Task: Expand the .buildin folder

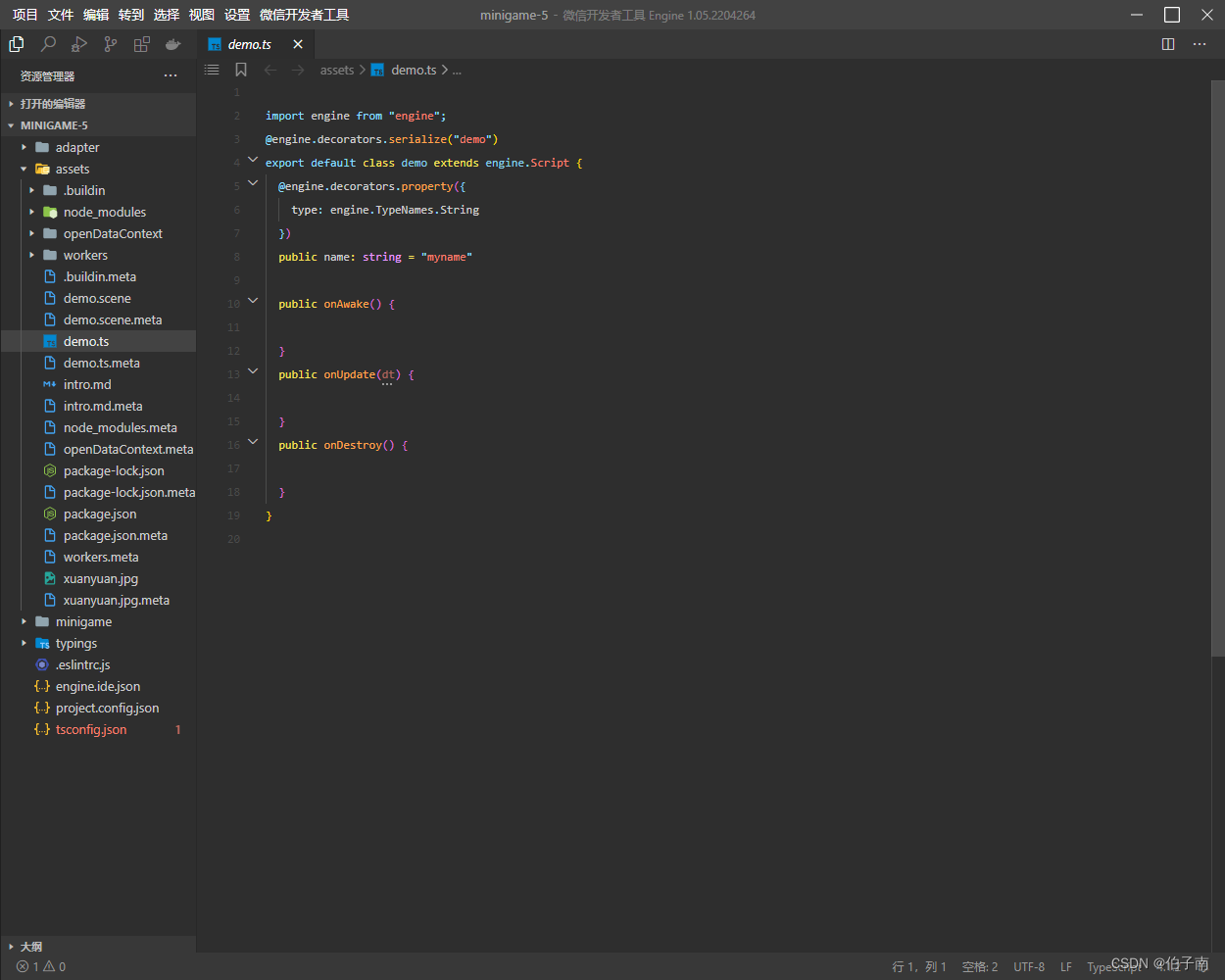Action: pos(32,190)
